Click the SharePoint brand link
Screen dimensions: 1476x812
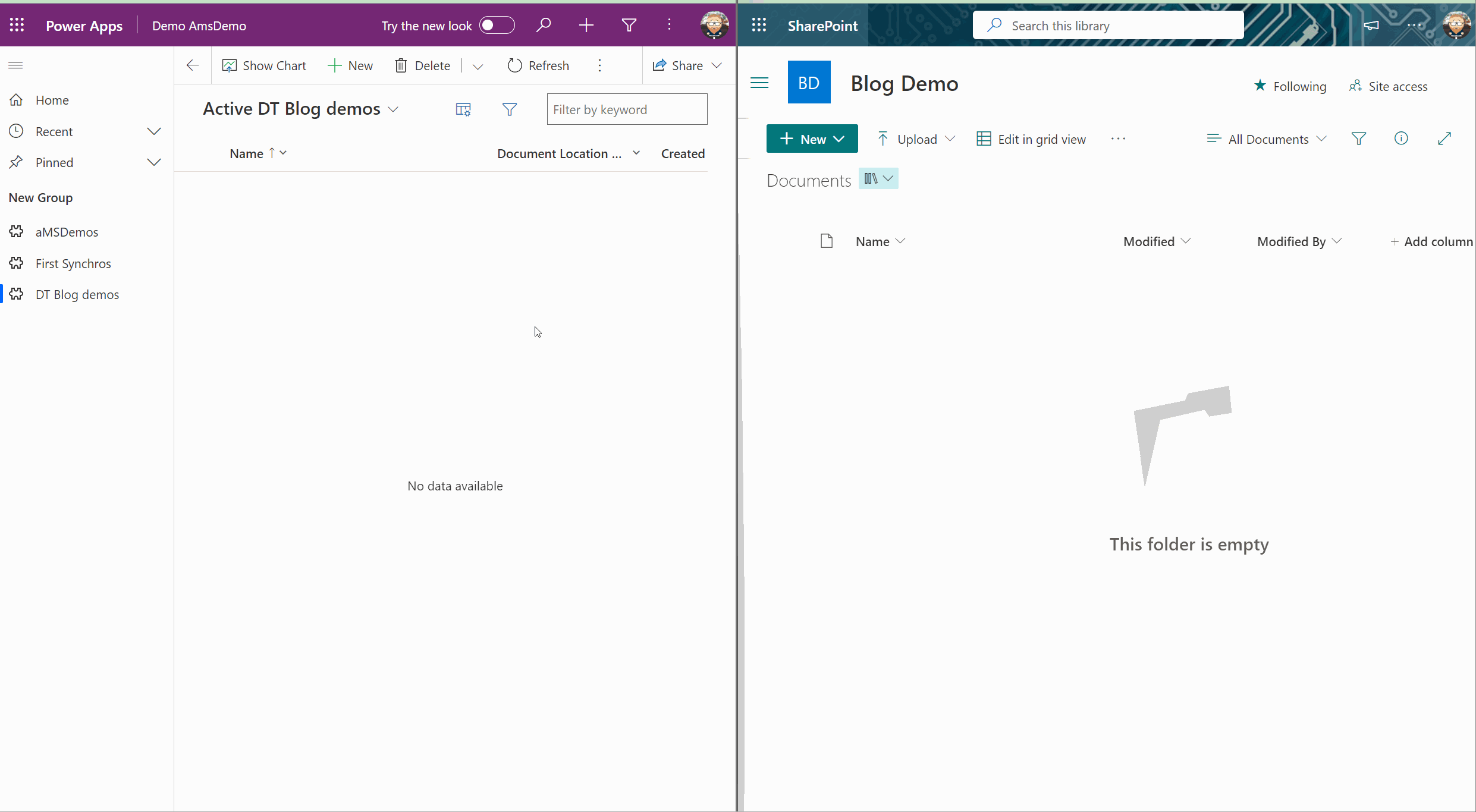[x=822, y=26]
